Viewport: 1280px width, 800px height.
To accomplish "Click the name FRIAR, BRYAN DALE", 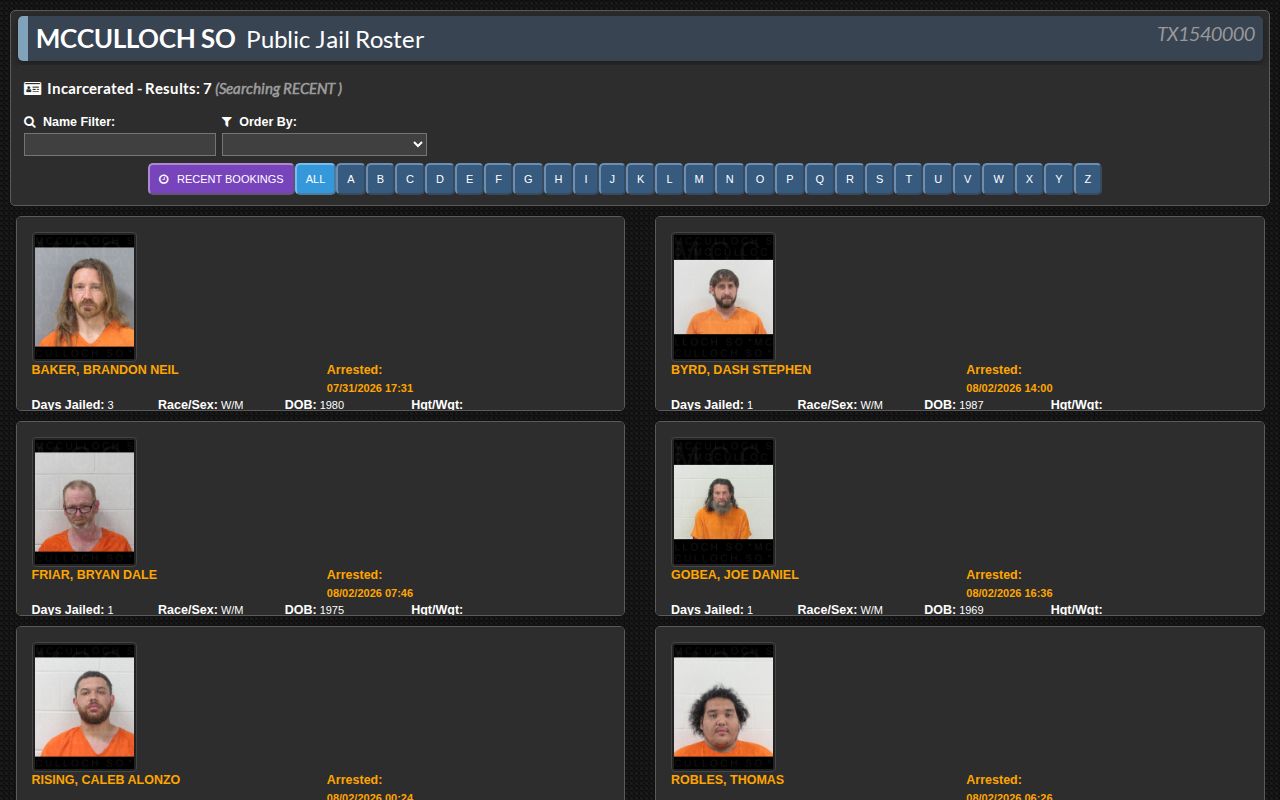I will [94, 575].
